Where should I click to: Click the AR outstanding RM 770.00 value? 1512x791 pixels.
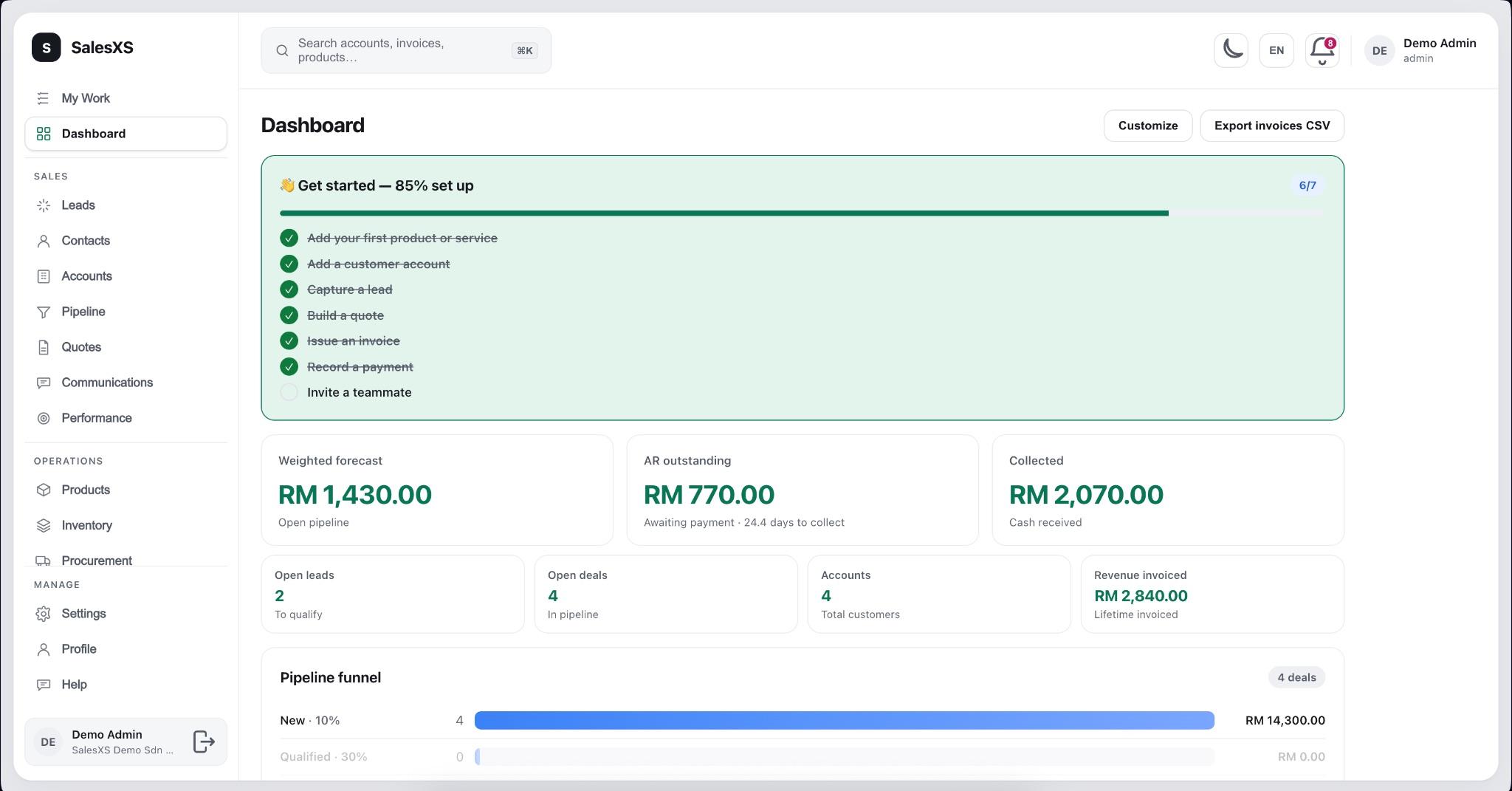click(709, 495)
